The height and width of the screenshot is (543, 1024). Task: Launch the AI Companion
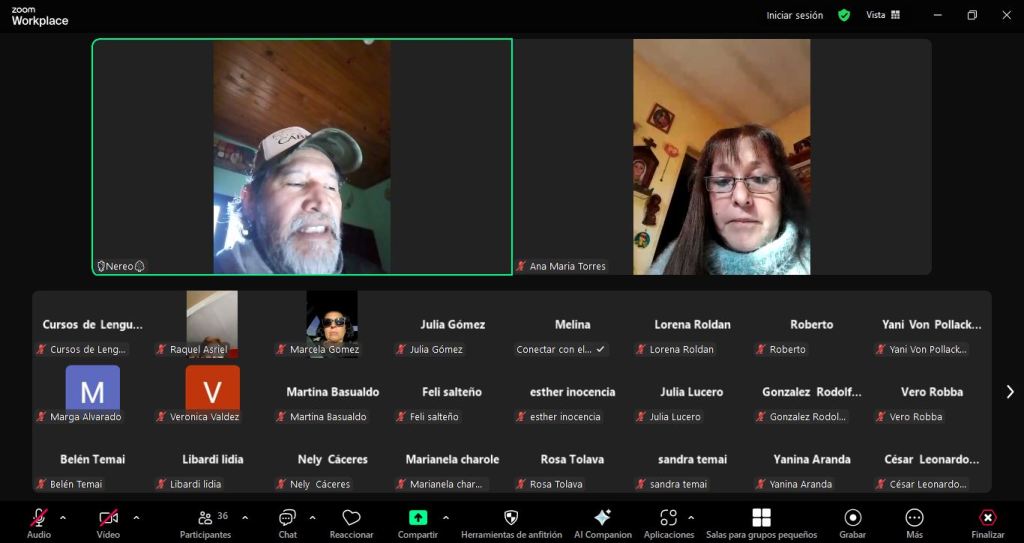[602, 522]
